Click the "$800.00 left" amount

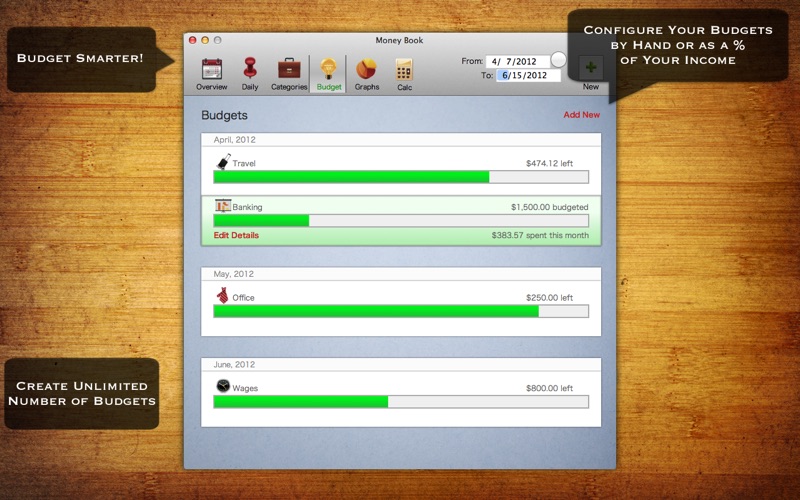(x=549, y=388)
